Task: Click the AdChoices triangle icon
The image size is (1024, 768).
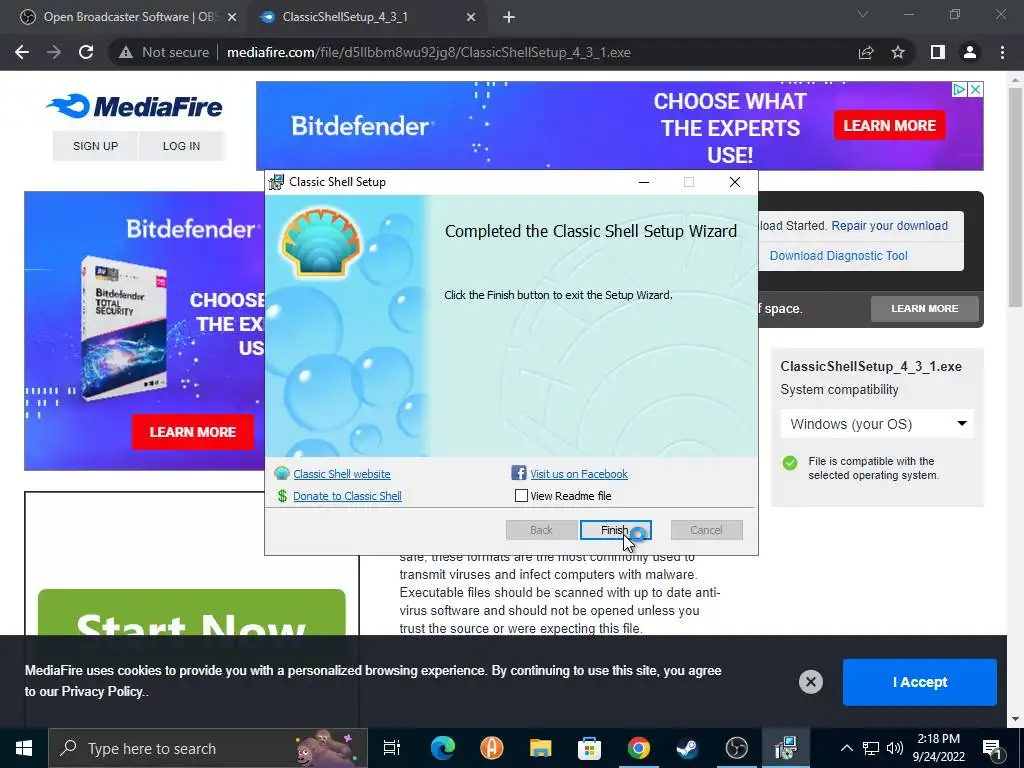Action: pyautogui.click(x=959, y=89)
